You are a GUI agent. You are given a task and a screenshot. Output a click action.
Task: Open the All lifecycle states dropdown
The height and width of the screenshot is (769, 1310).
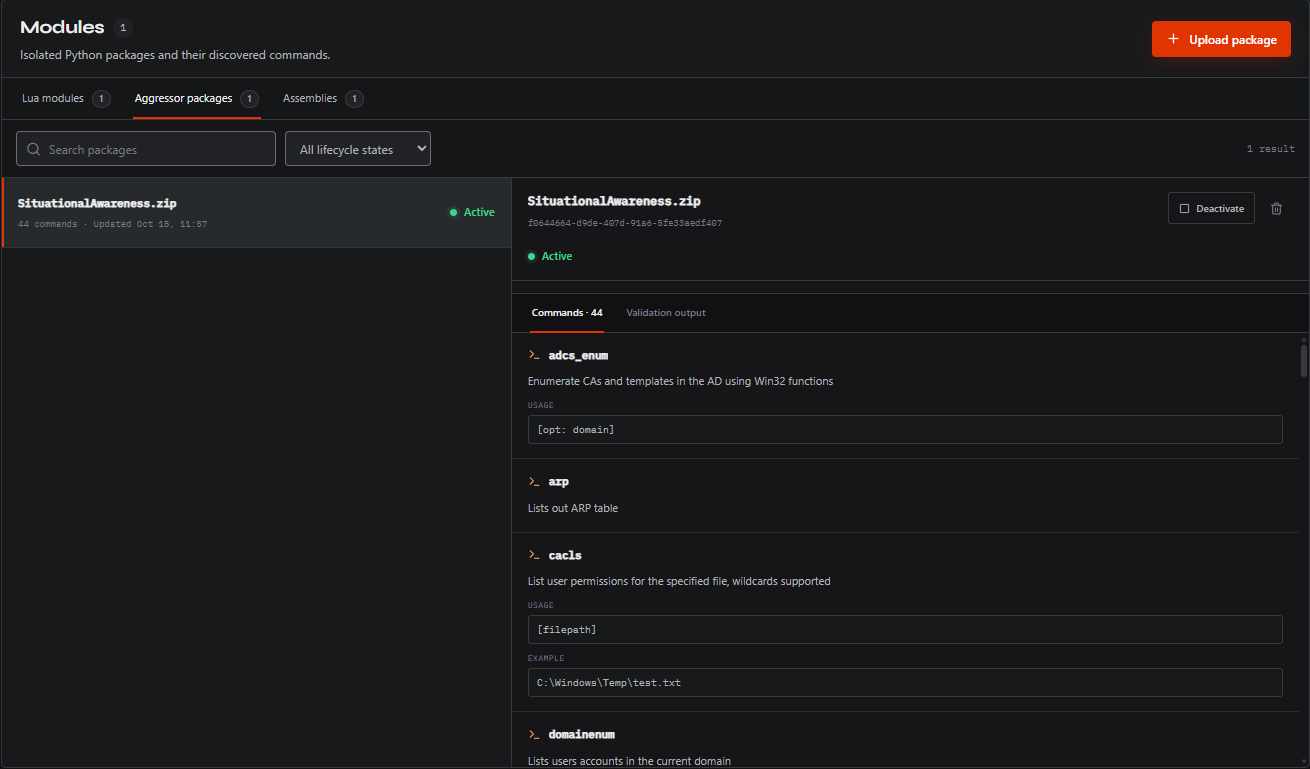pos(358,149)
